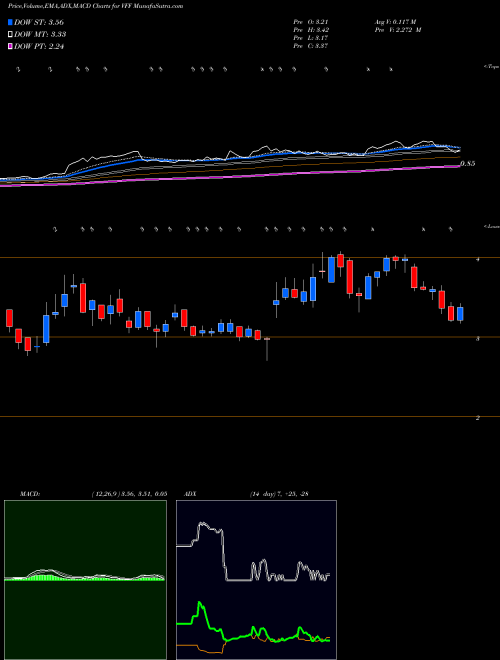500x660 pixels.
Task: Open the dark blue ADX indicator chart panel
Action: click(256, 580)
